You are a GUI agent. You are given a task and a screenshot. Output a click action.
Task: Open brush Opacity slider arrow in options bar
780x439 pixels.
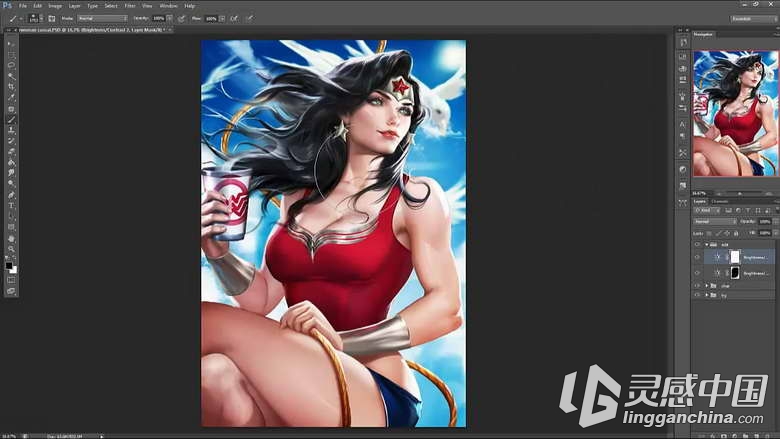[x=170, y=18]
